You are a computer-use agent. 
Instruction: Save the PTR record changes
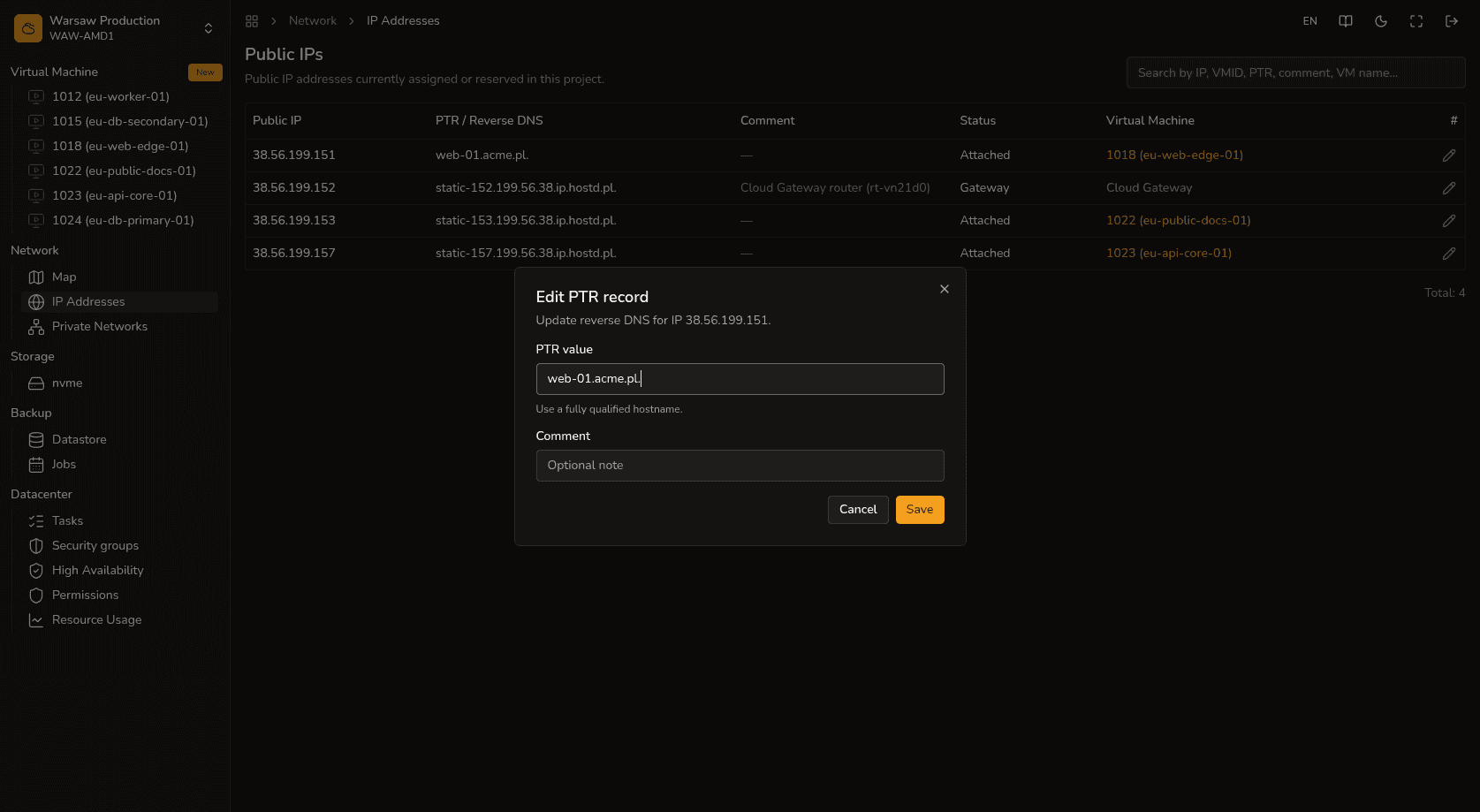pos(920,510)
